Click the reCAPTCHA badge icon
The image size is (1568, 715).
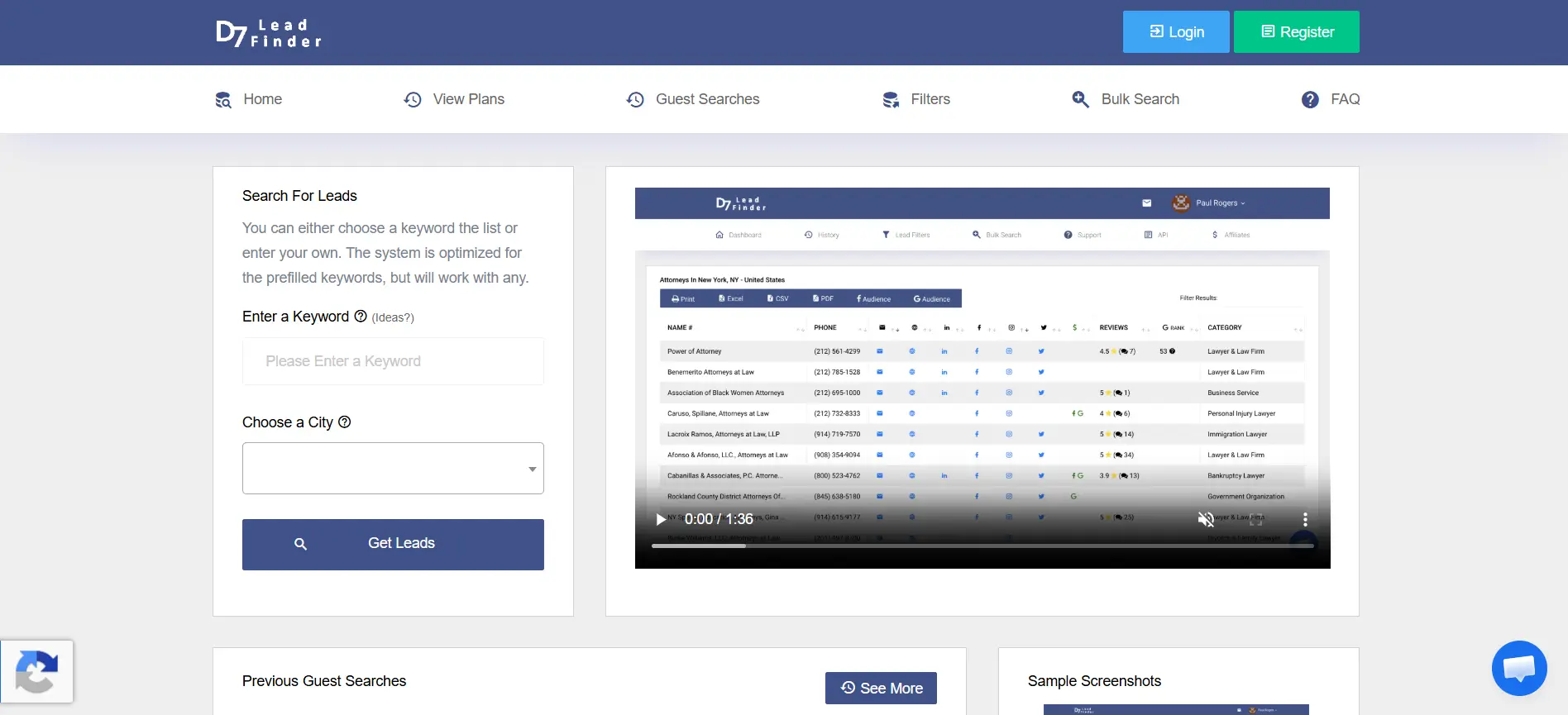[36, 672]
